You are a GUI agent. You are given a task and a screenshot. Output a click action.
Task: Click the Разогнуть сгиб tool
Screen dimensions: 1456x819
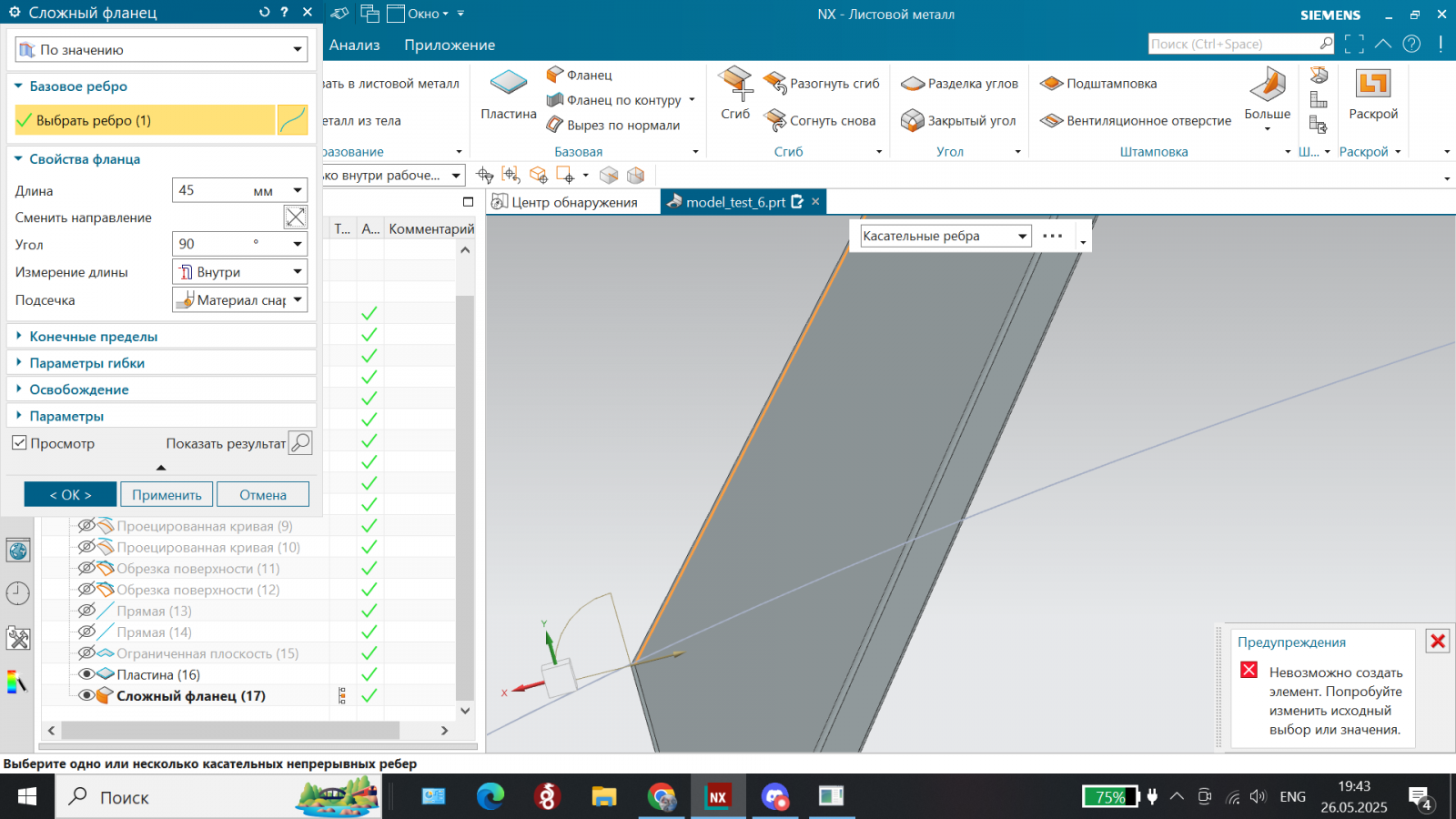(x=822, y=84)
